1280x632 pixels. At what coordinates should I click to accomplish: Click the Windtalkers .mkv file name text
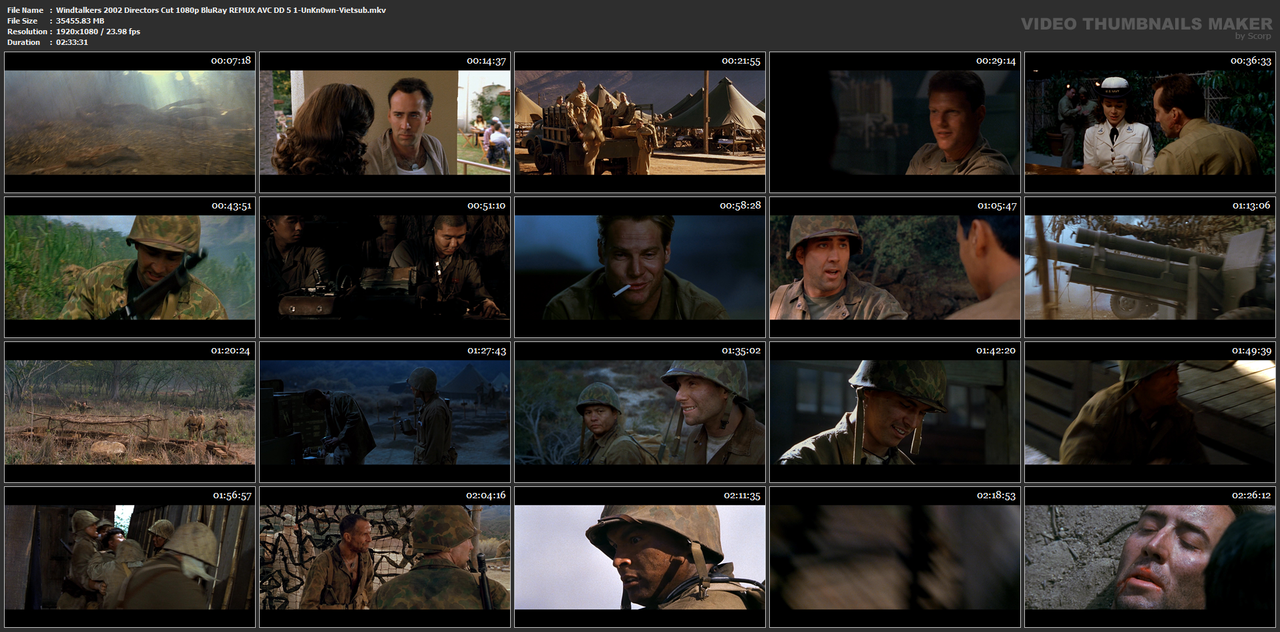tap(221, 10)
